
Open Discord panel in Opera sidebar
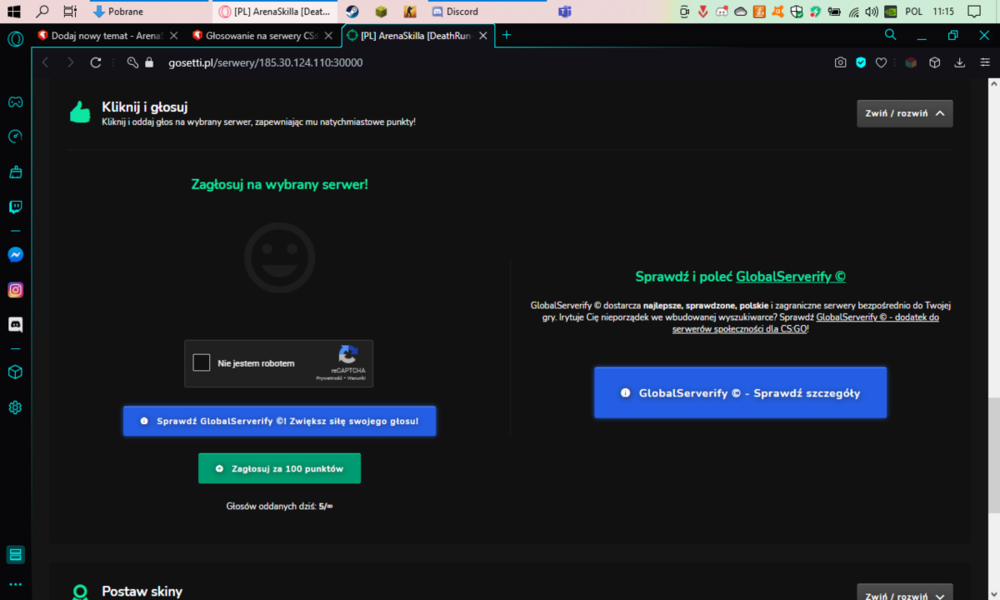[15, 325]
